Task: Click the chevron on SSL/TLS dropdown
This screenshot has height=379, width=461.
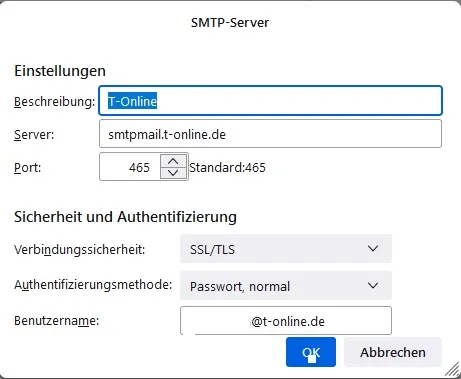Action: coord(373,249)
